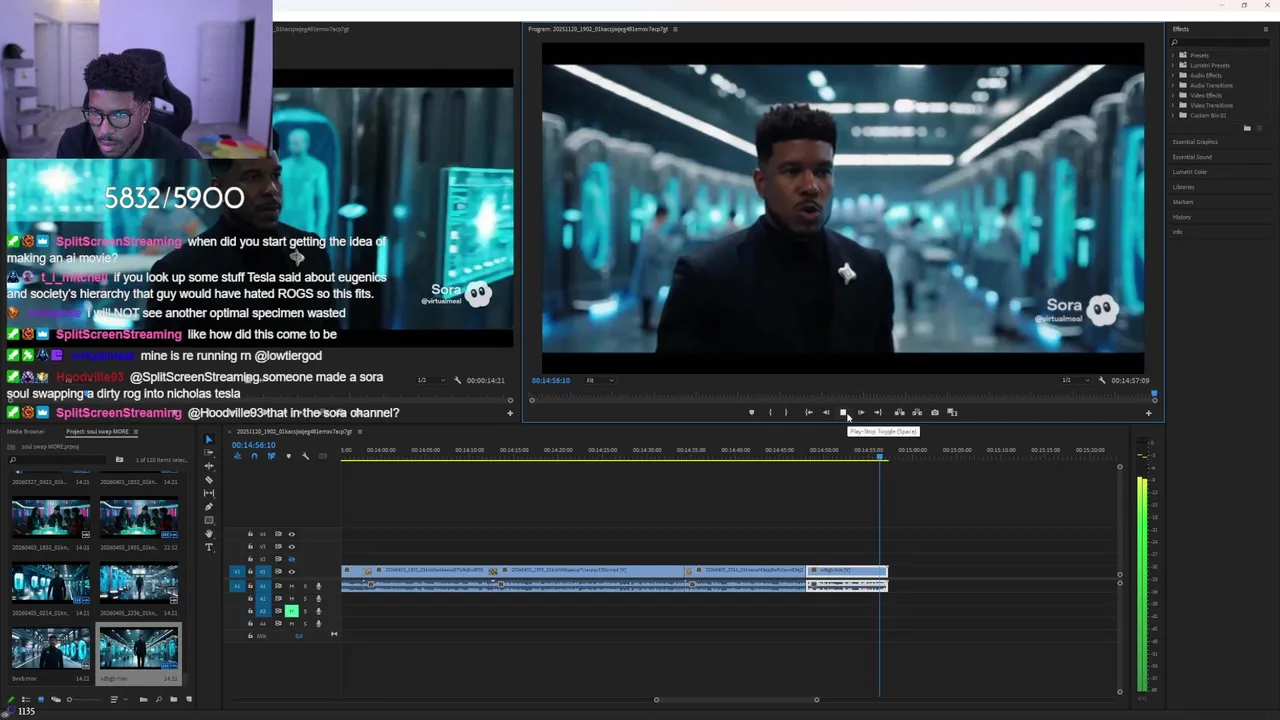Select the last clip on V1 track
This screenshot has width=1280, height=720.
pyautogui.click(x=847, y=571)
